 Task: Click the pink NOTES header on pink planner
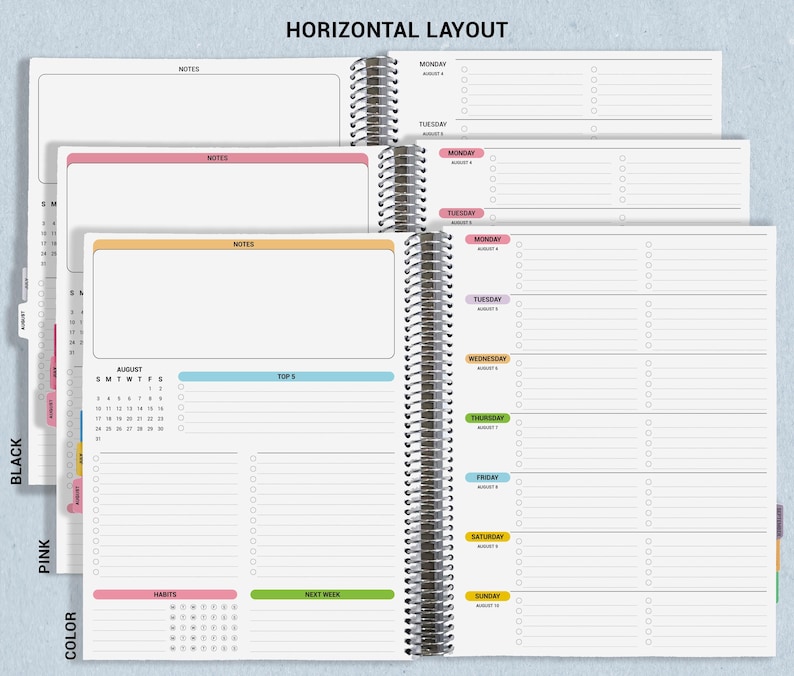217,158
